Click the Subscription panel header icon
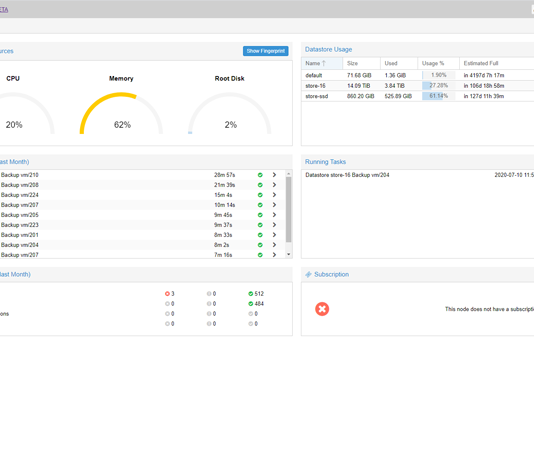 pos(308,274)
